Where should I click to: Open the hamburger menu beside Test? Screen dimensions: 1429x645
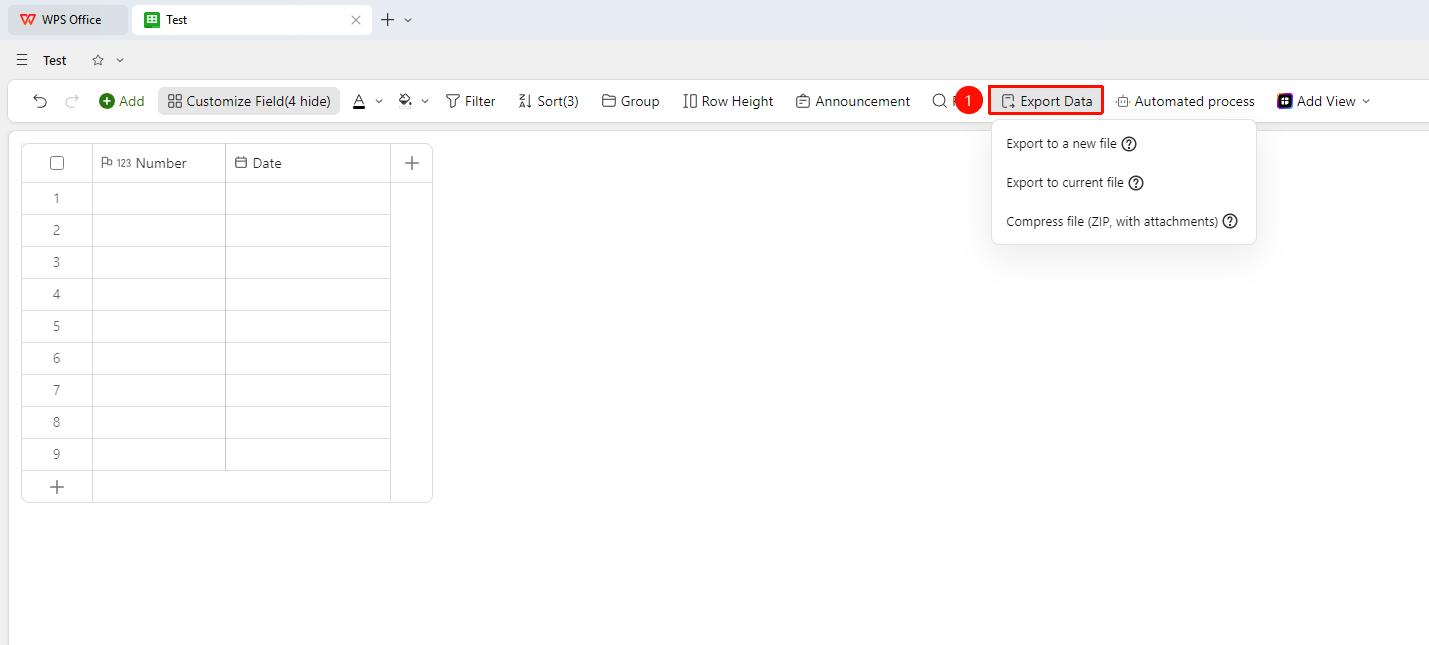point(22,60)
